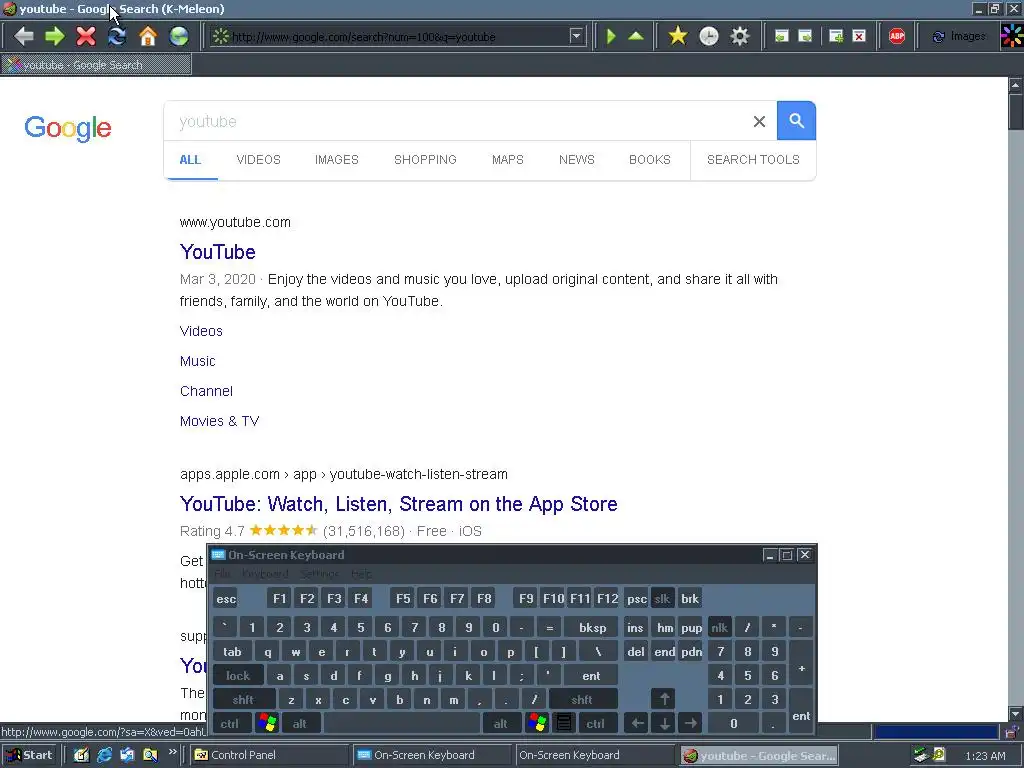Click the youtube search input box
Image resolution: width=1024 pixels, height=768 pixels.
(x=457, y=121)
